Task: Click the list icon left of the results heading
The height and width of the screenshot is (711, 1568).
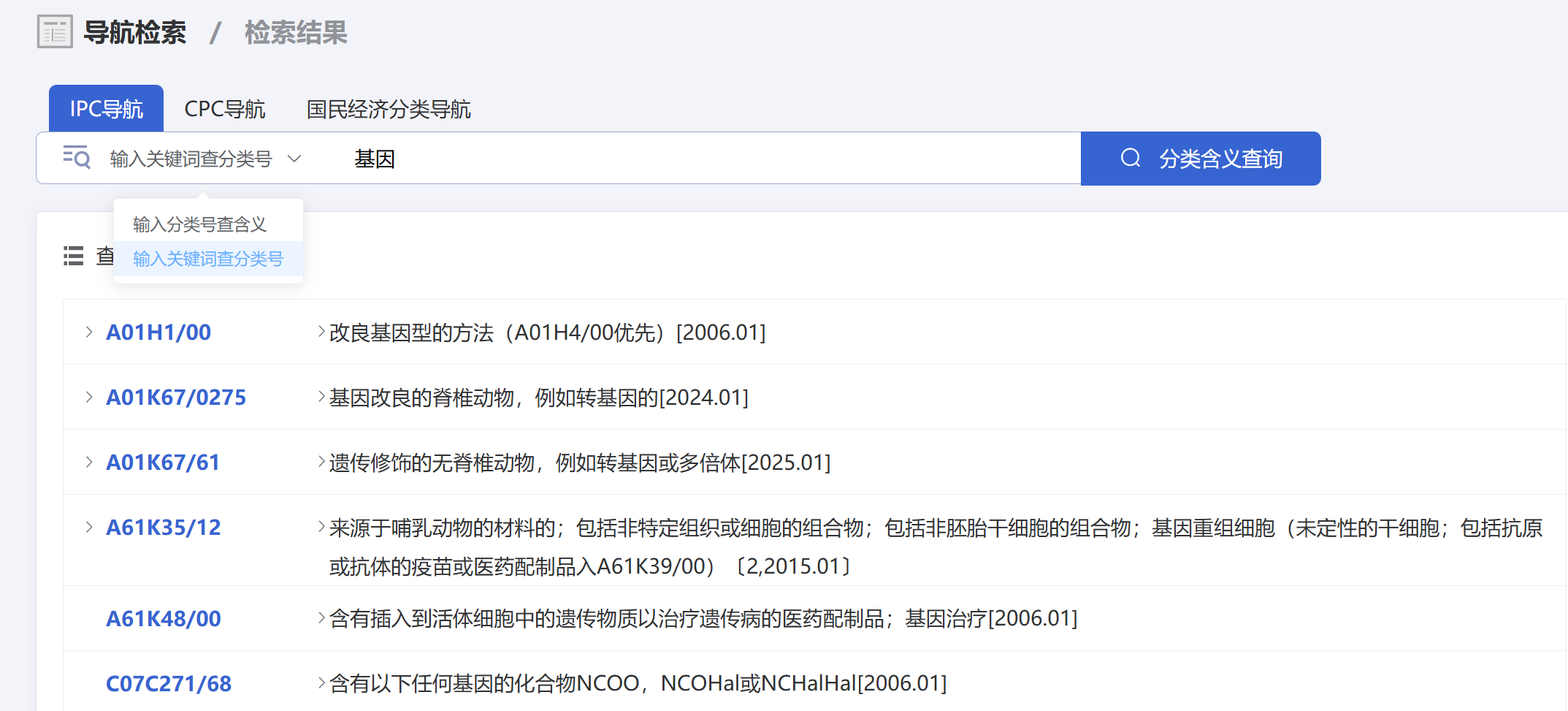Action: [73, 257]
